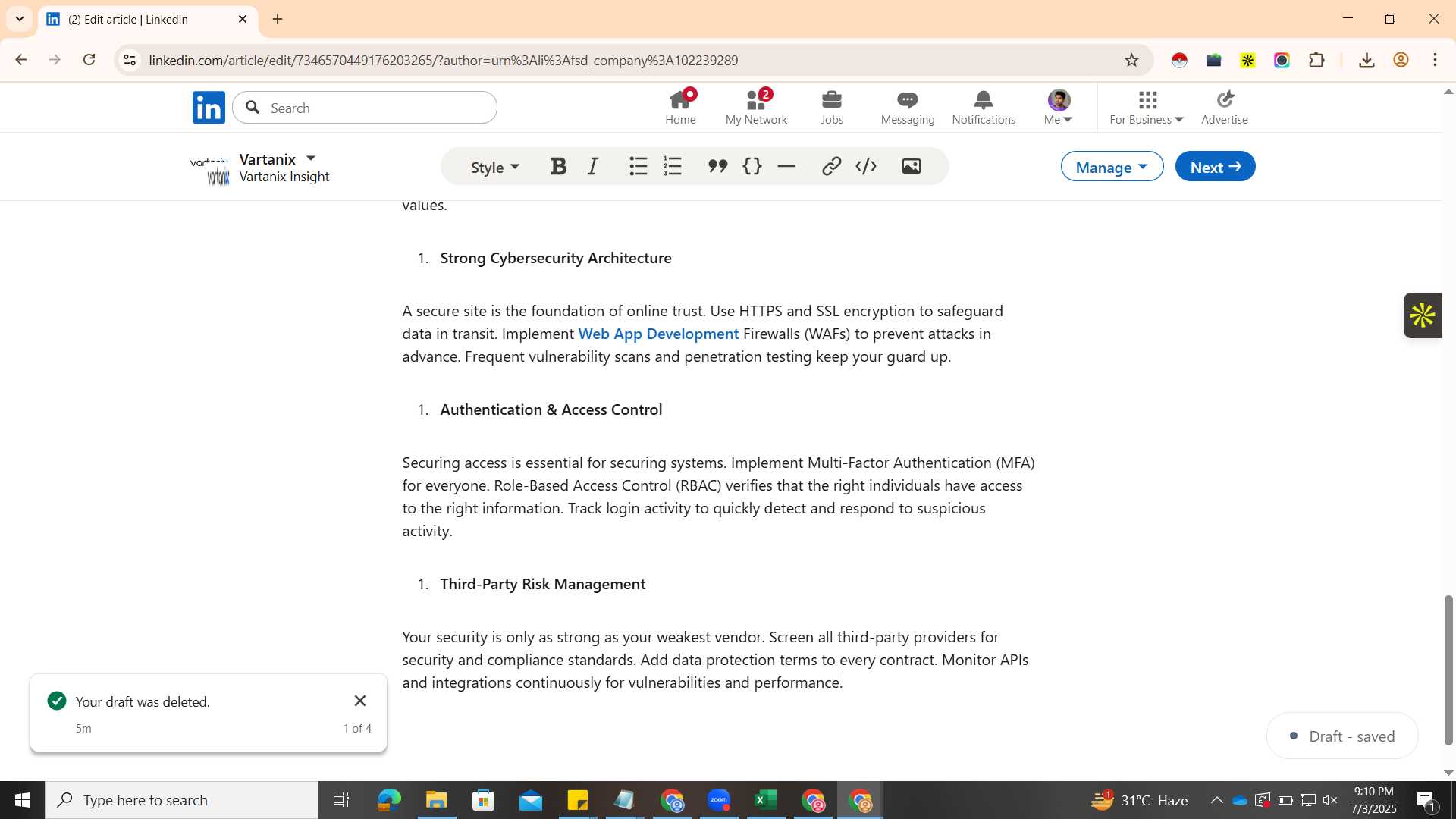Click the Vartanix company logo thumbnail
This screenshot has width=1456, height=819.
(x=210, y=170)
